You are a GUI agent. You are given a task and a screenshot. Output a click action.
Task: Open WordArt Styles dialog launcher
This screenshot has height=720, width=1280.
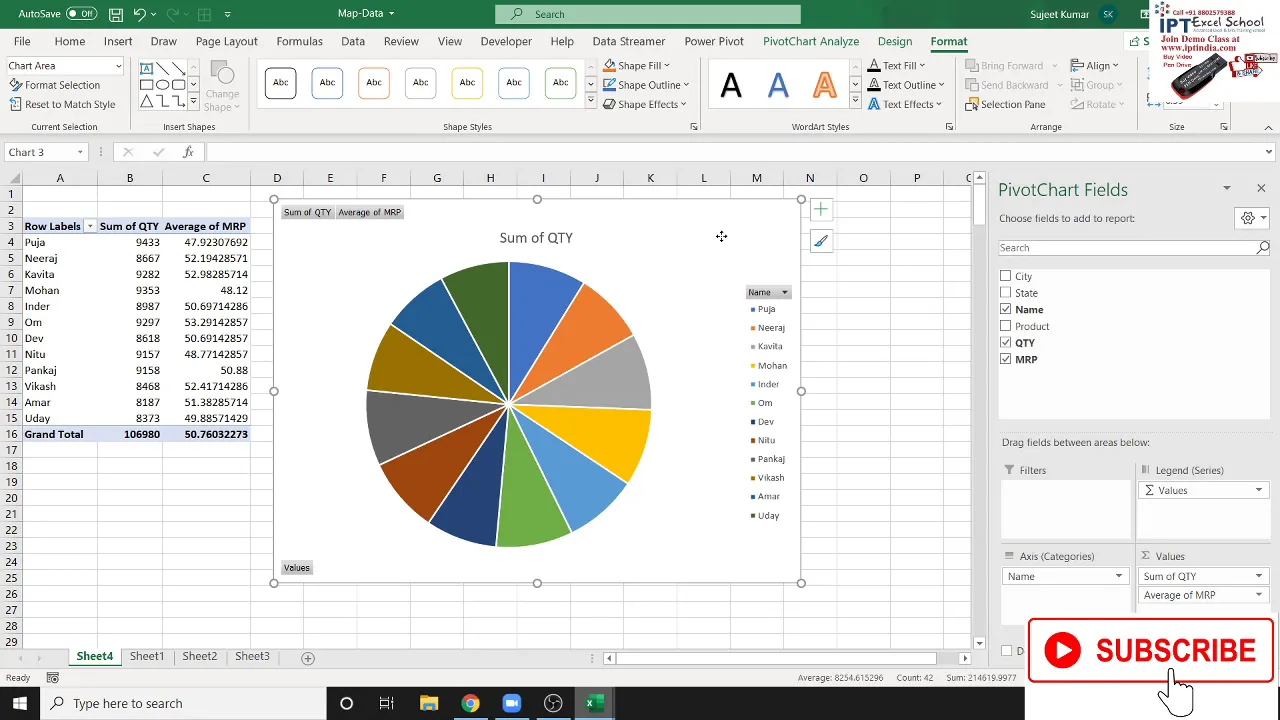pyautogui.click(x=950, y=127)
